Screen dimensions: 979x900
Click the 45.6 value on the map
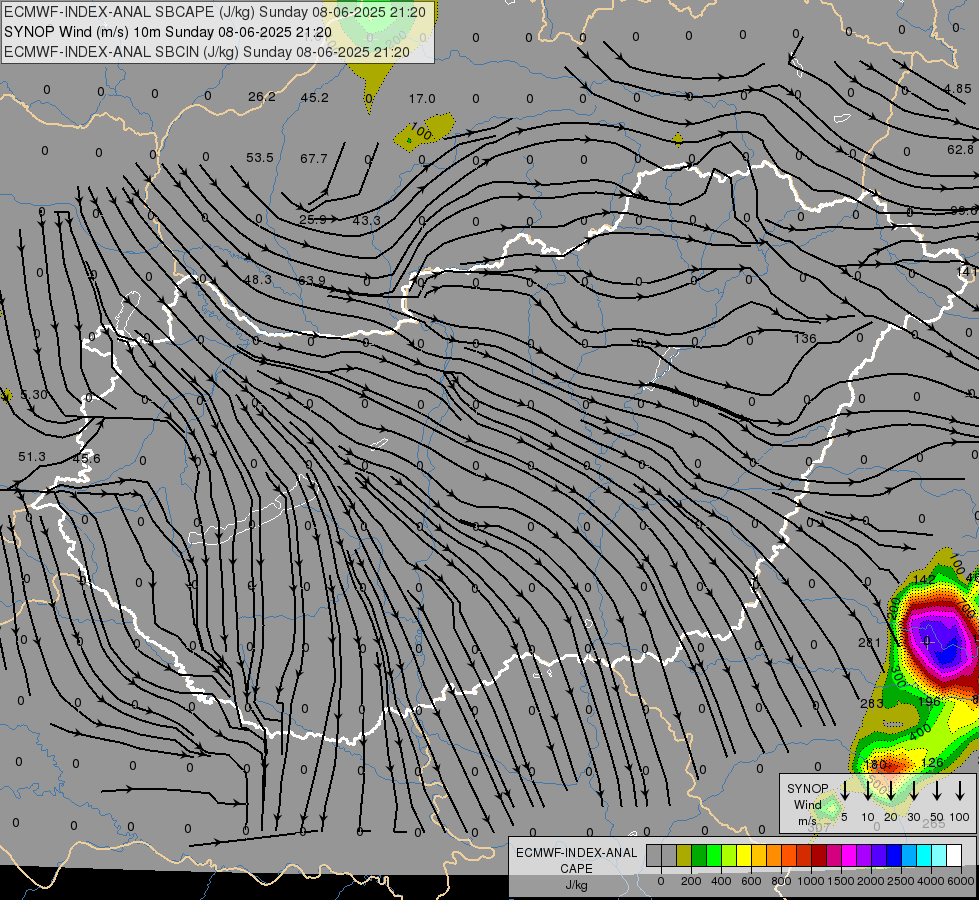tap(86, 458)
